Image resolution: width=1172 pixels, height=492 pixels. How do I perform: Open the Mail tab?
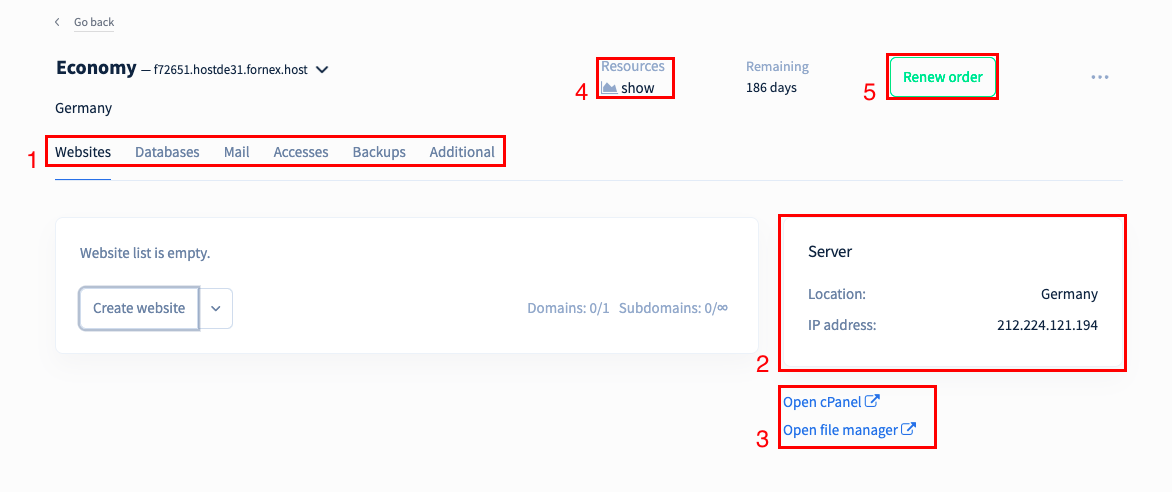pyautogui.click(x=237, y=152)
